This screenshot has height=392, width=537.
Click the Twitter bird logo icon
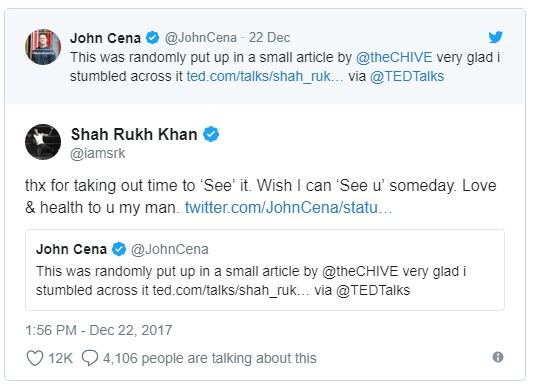pyautogui.click(x=495, y=37)
